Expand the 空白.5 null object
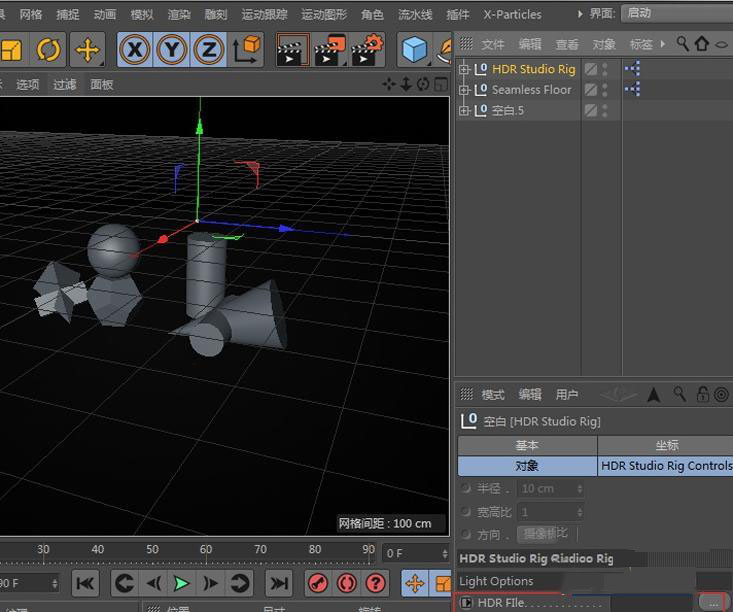This screenshot has width=733, height=612. click(x=464, y=110)
